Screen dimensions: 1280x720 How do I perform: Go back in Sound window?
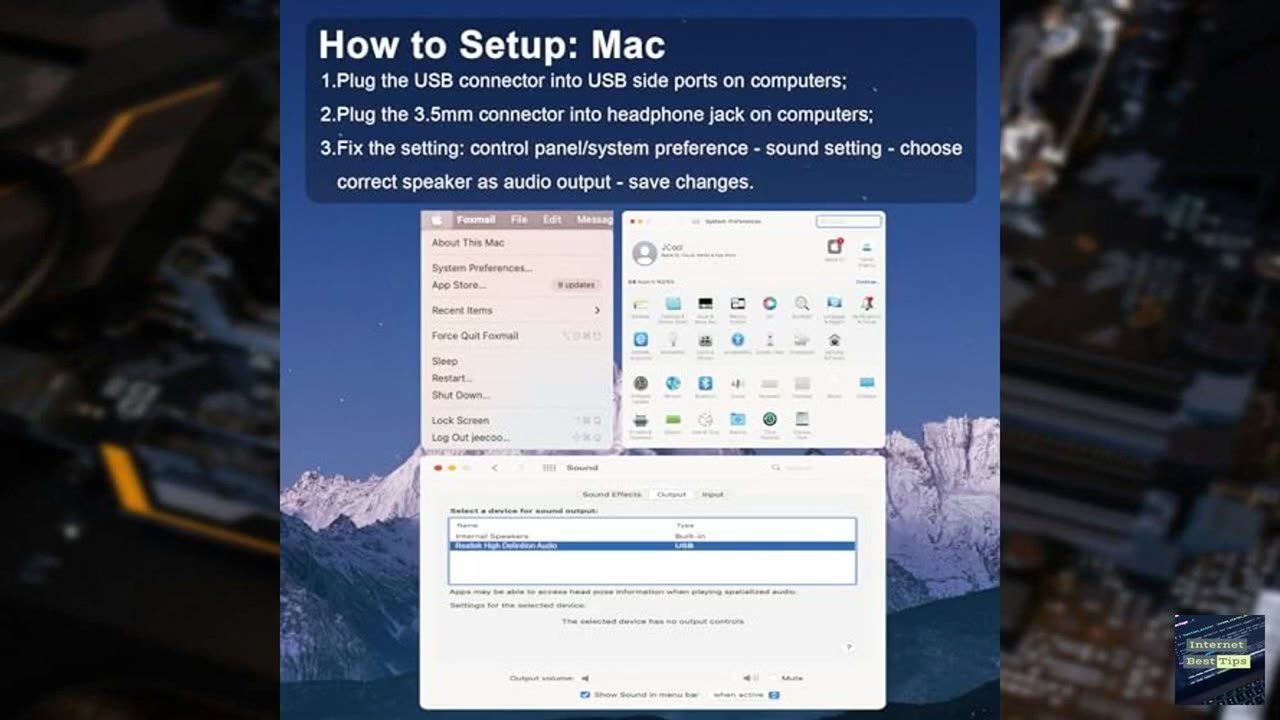494,467
